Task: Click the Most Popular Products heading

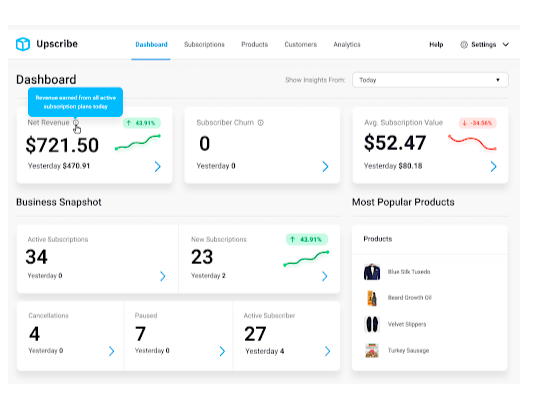Action: 403,202
